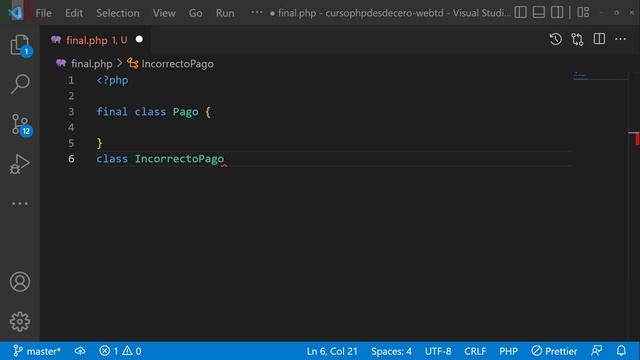
Task: Click the Pago class name
Action: tap(185, 112)
